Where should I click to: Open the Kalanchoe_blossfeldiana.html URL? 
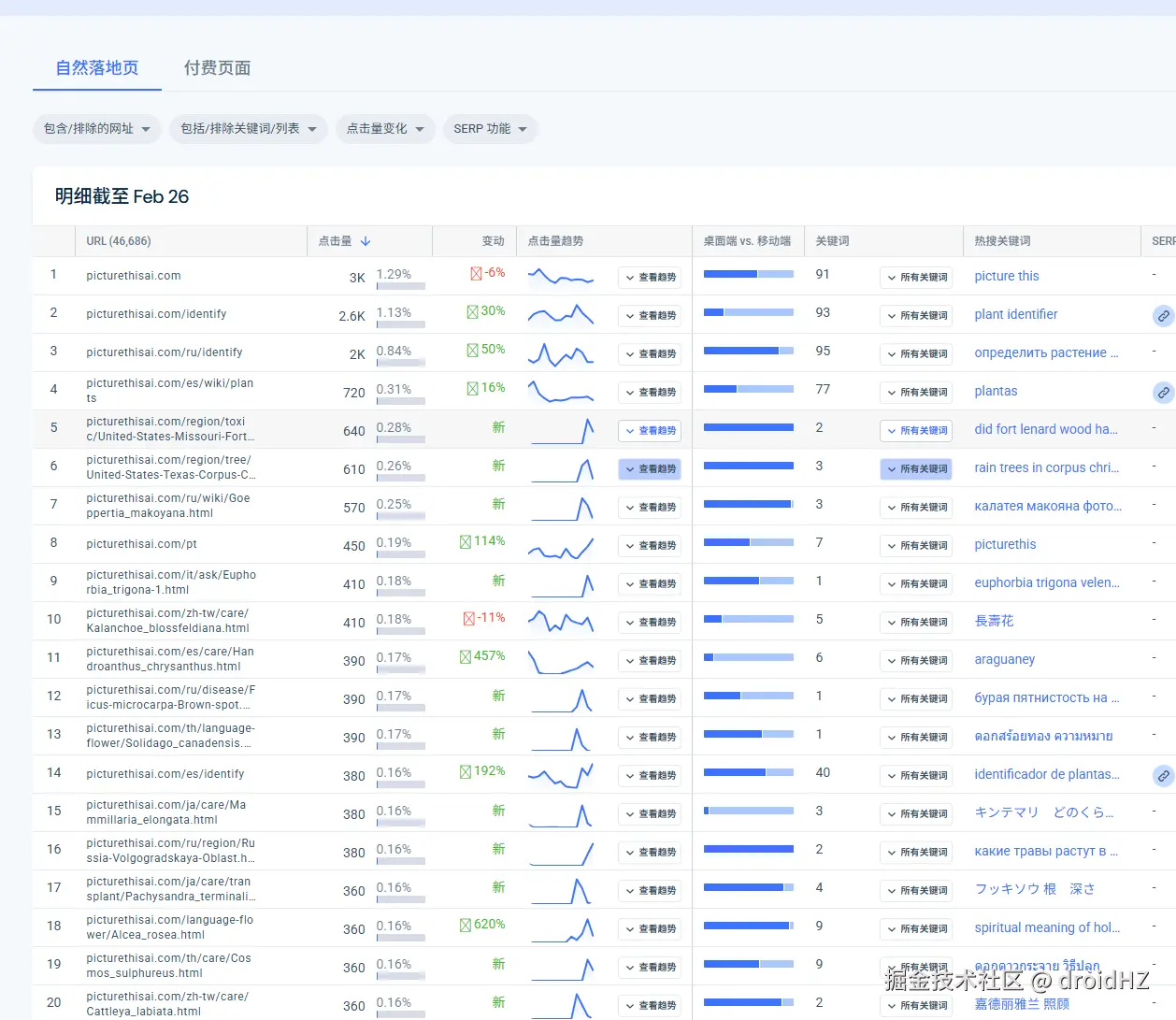[x=168, y=621]
